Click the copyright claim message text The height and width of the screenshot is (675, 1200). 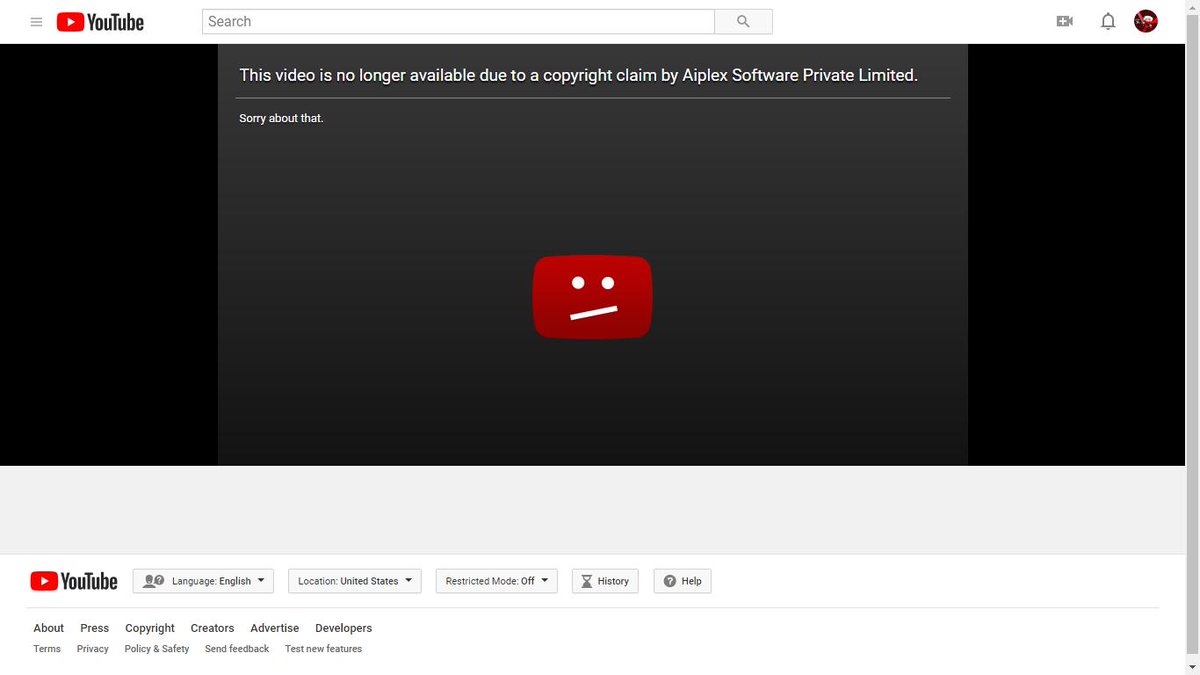[x=578, y=75]
